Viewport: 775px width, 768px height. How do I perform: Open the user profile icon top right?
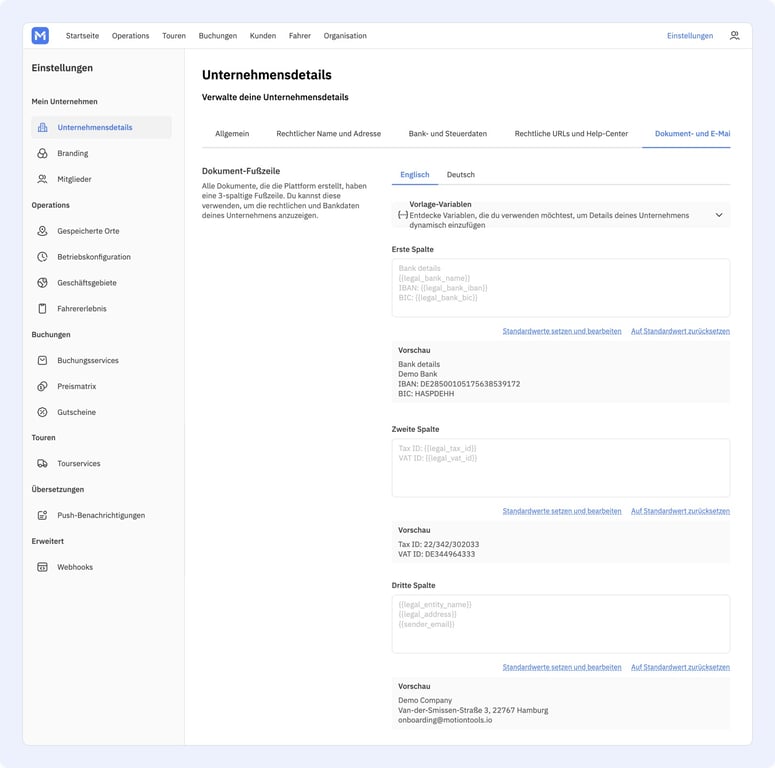click(734, 36)
